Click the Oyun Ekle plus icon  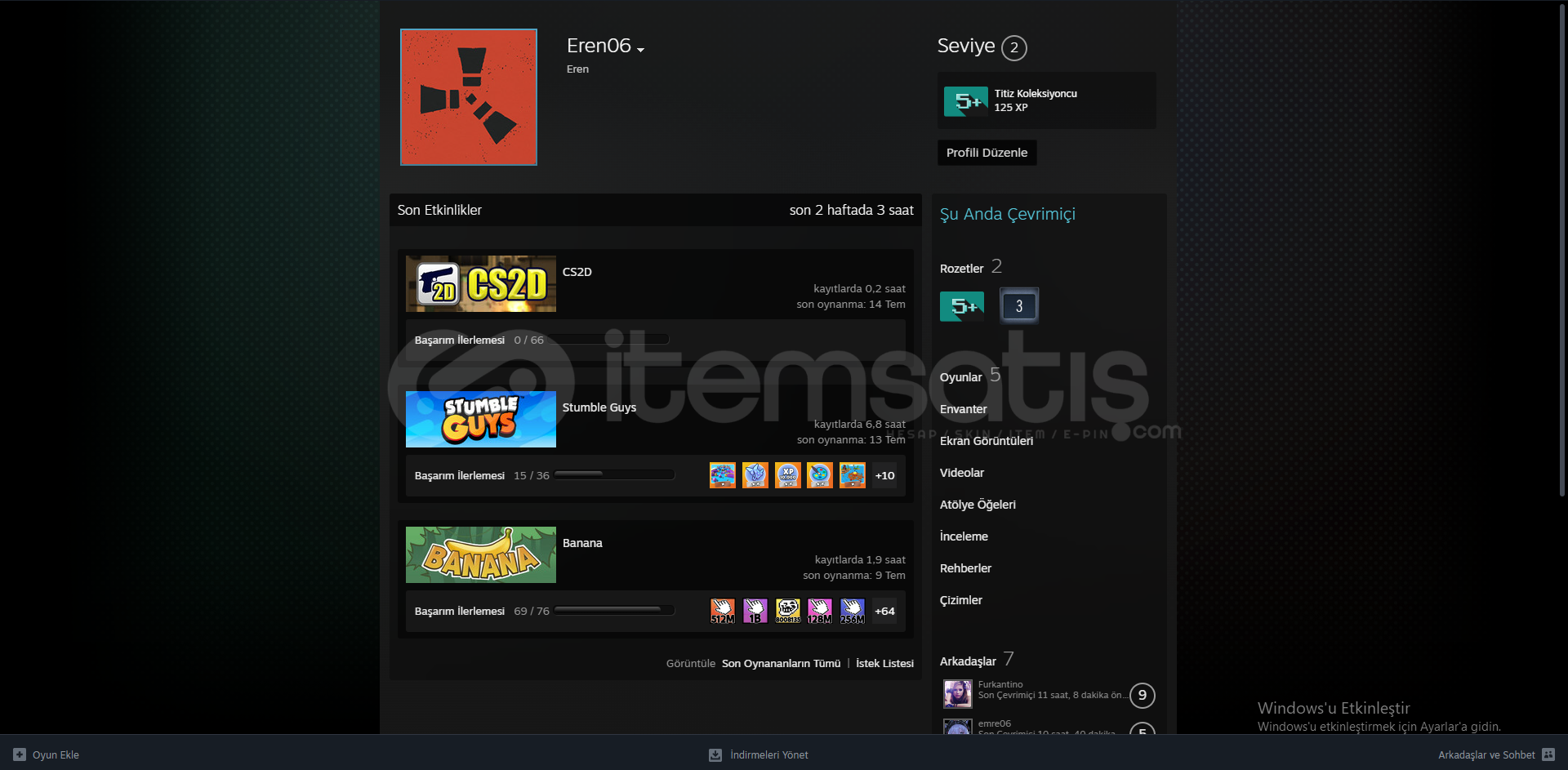[x=20, y=754]
